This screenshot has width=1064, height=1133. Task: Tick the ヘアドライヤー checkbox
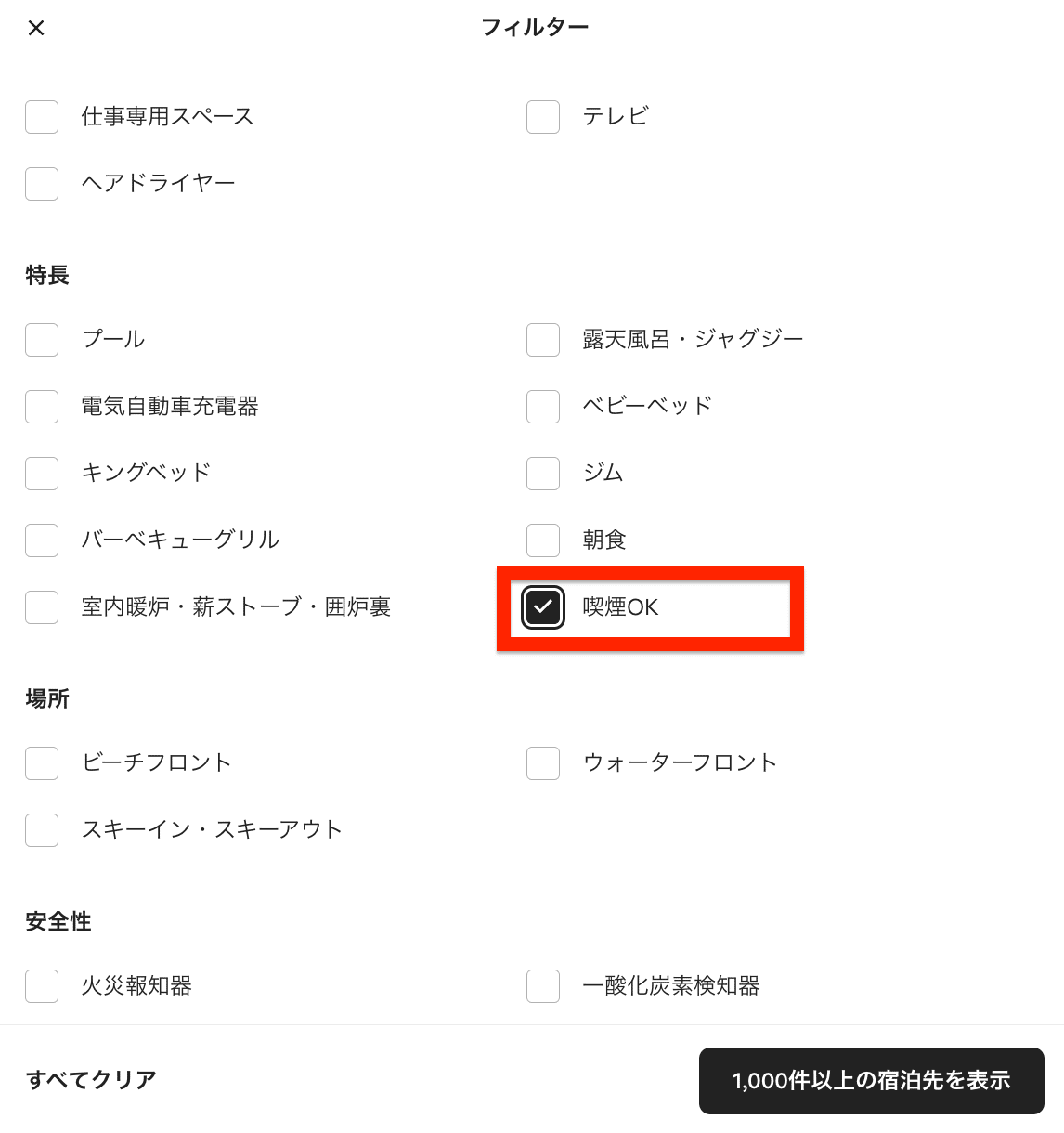point(42,184)
